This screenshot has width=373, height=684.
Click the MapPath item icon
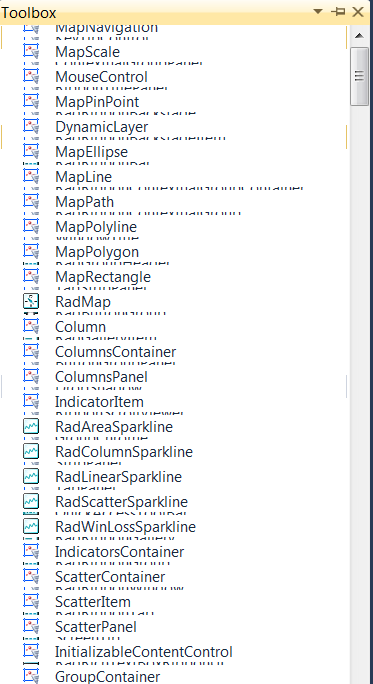pyautogui.click(x=31, y=202)
